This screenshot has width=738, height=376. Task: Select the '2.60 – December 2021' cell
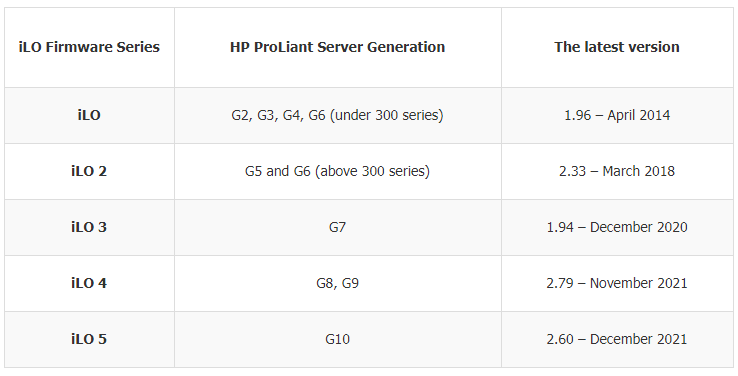(x=617, y=339)
